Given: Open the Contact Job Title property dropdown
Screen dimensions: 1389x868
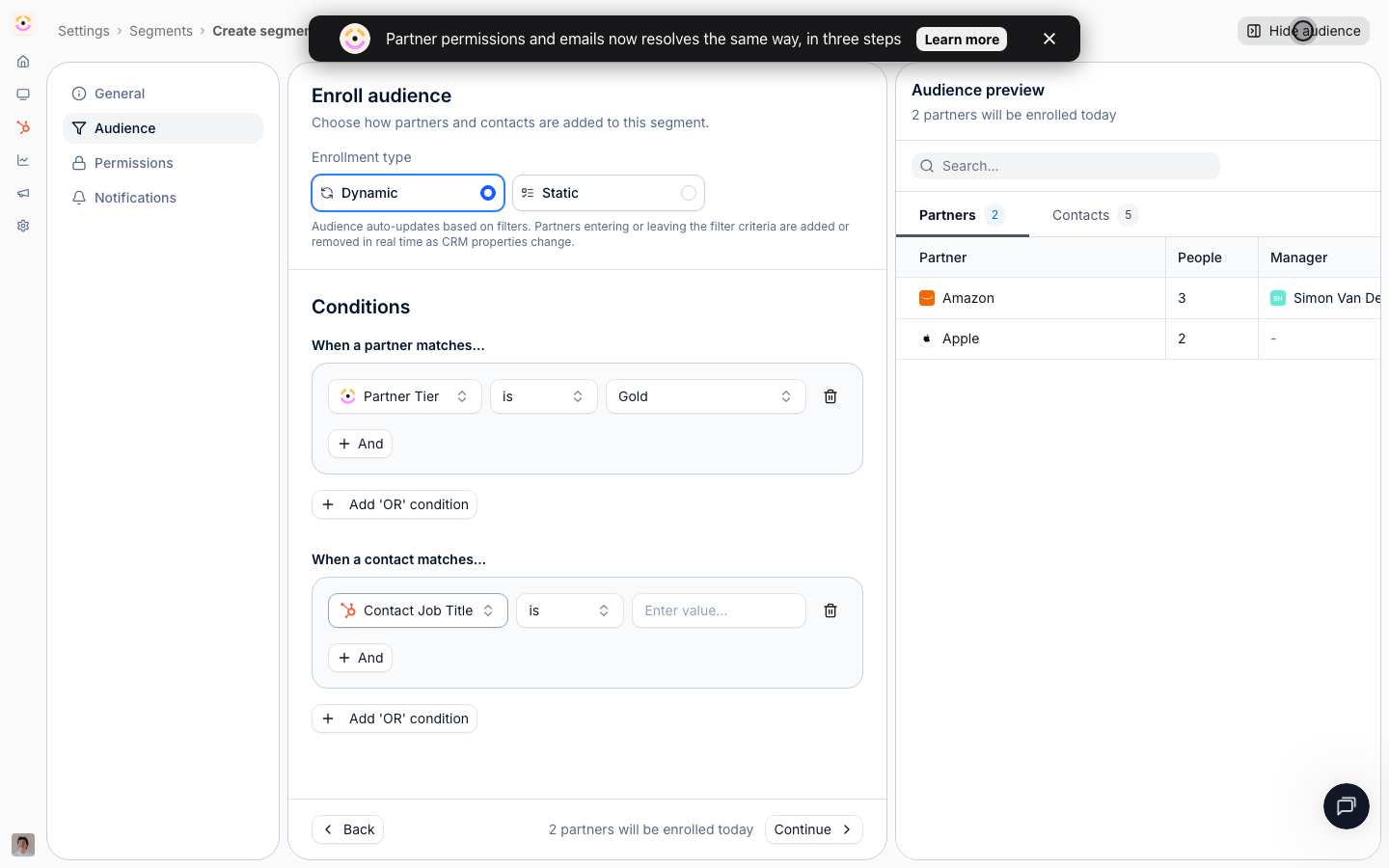Looking at the screenshot, I should (418, 610).
